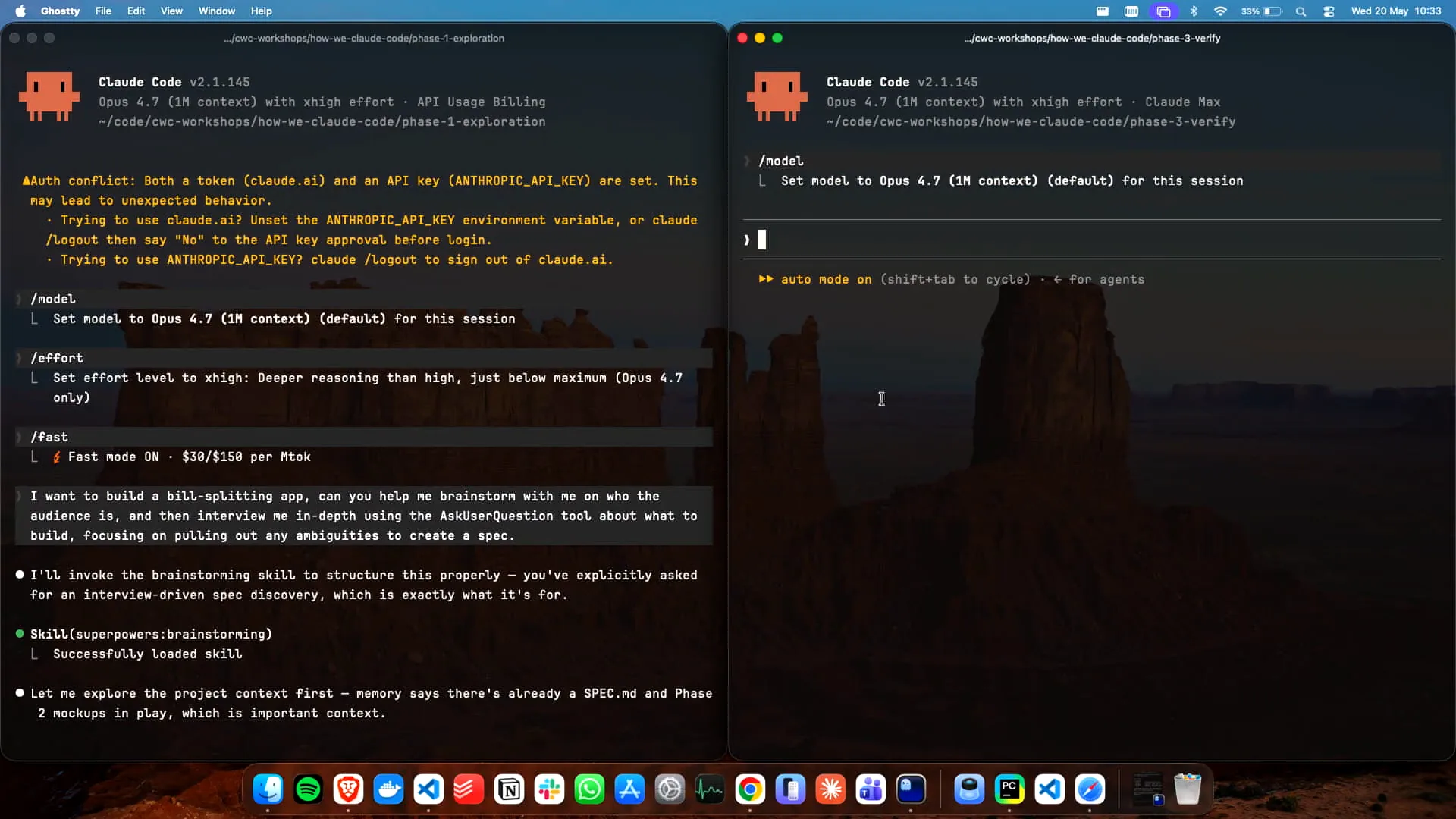
Task: Open Microsoft Teams dock icon
Action: [x=871, y=789]
